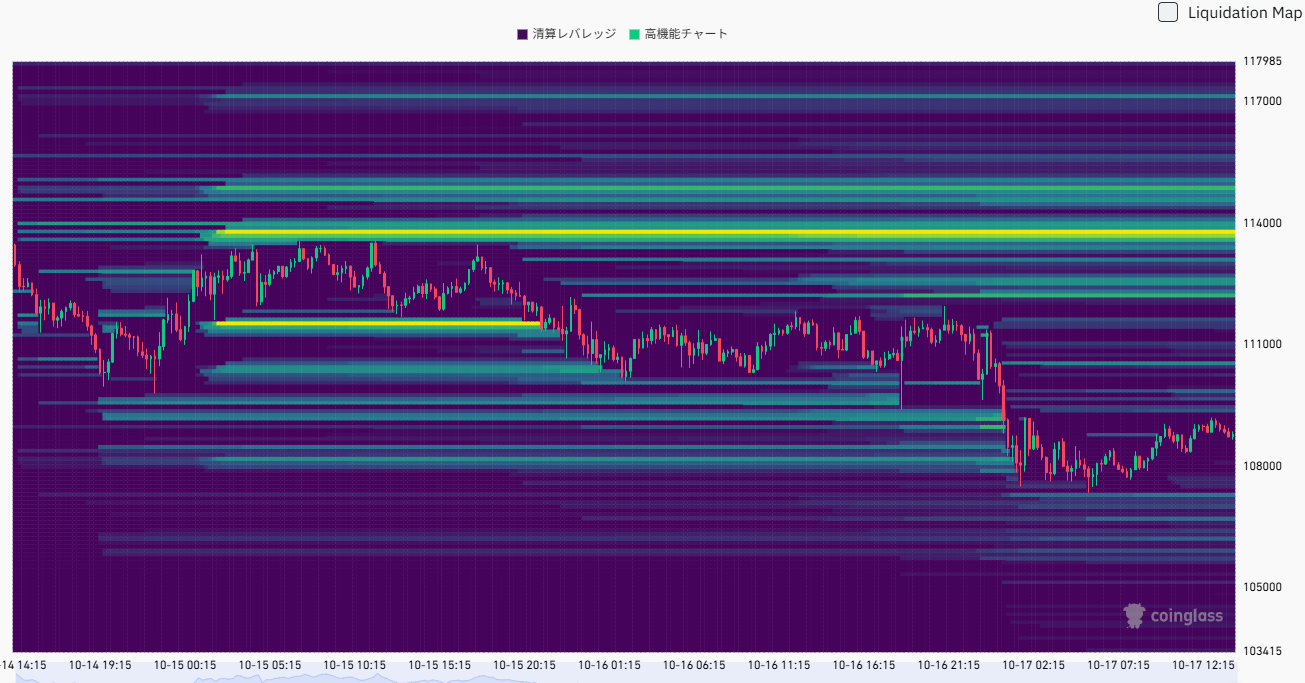Click the coinglass watermark logo icon
Screen dimensions: 1305x683
point(1134,615)
